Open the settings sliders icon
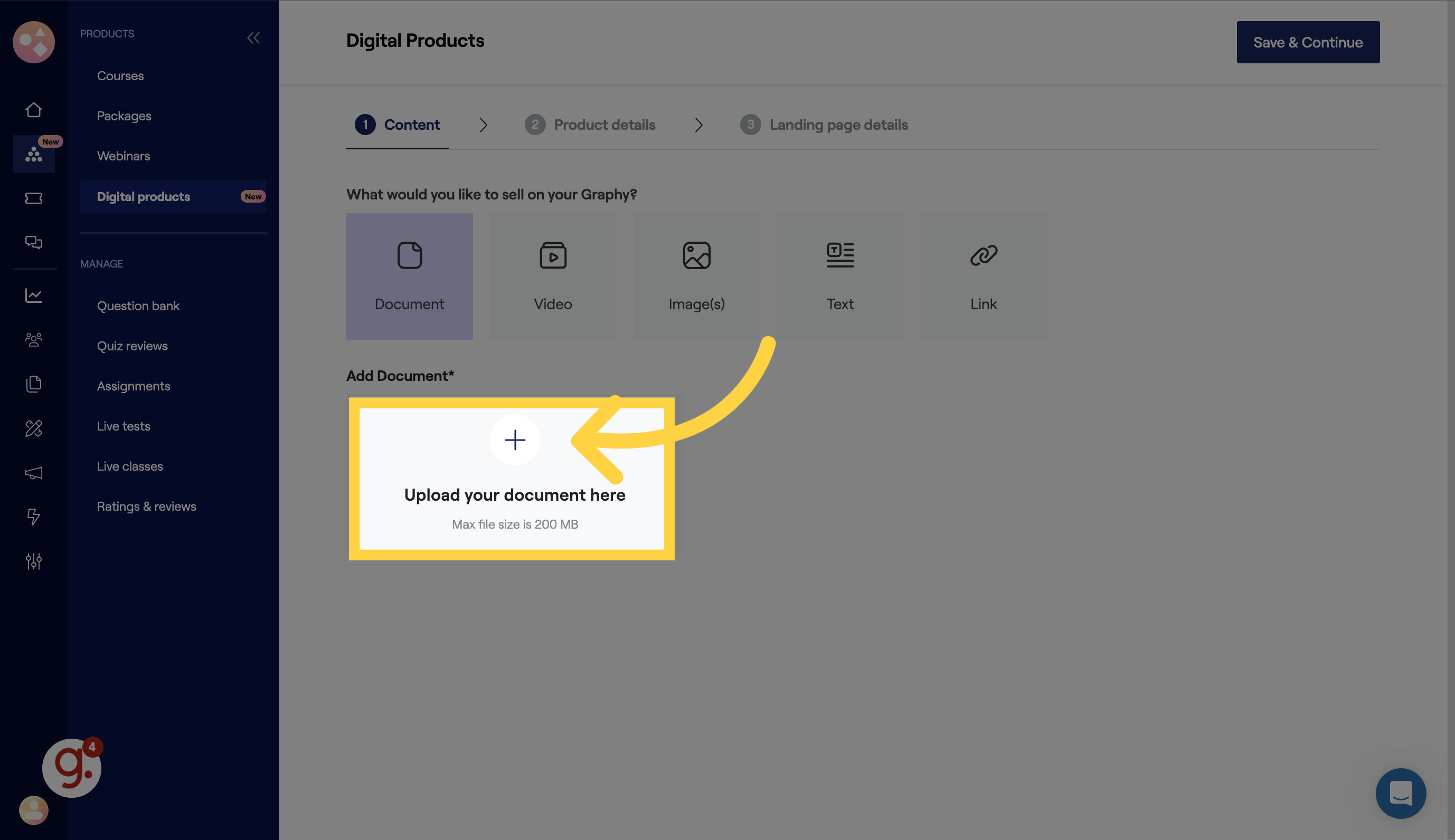 tap(33, 561)
